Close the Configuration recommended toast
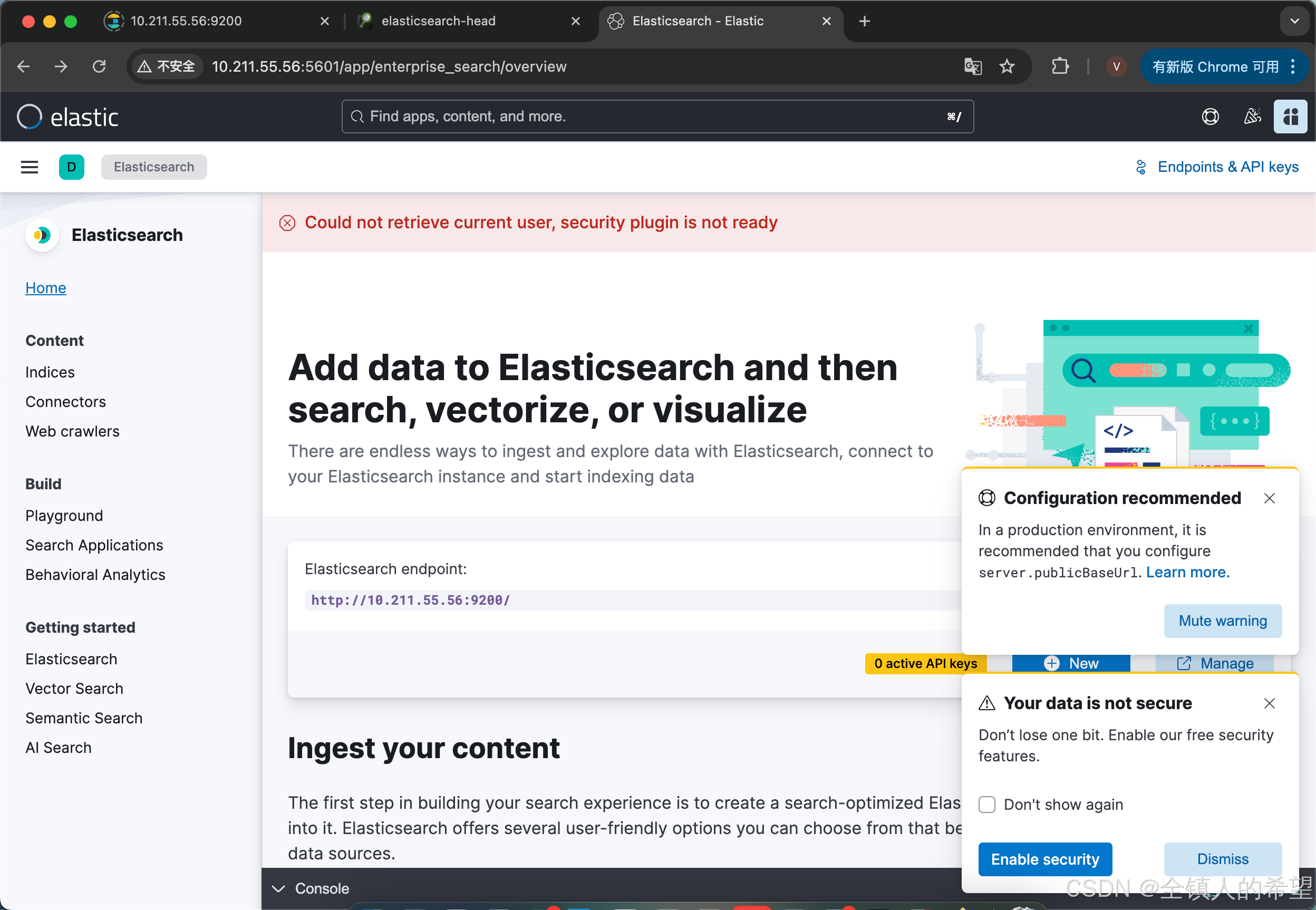 (1269, 498)
